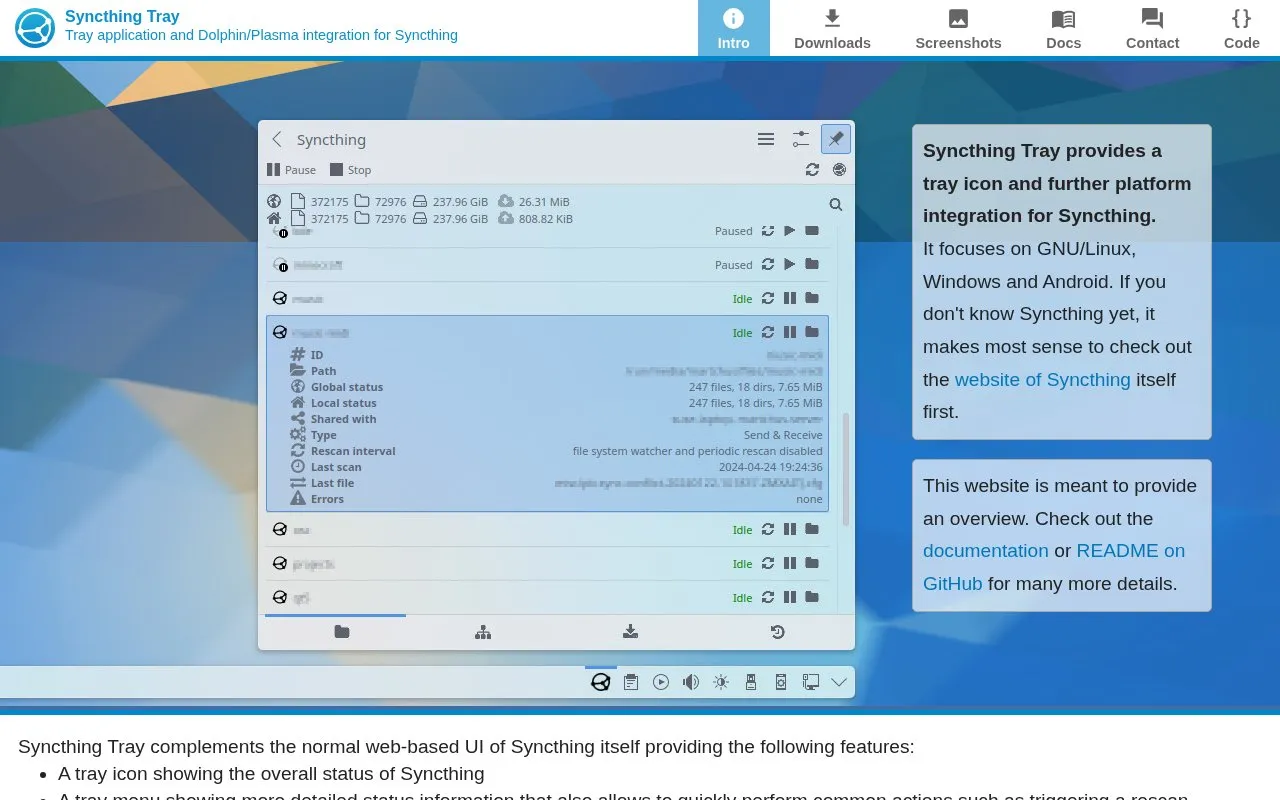The height and width of the screenshot is (800, 1280).
Task: Click the volume speaker tray icon
Action: click(691, 682)
